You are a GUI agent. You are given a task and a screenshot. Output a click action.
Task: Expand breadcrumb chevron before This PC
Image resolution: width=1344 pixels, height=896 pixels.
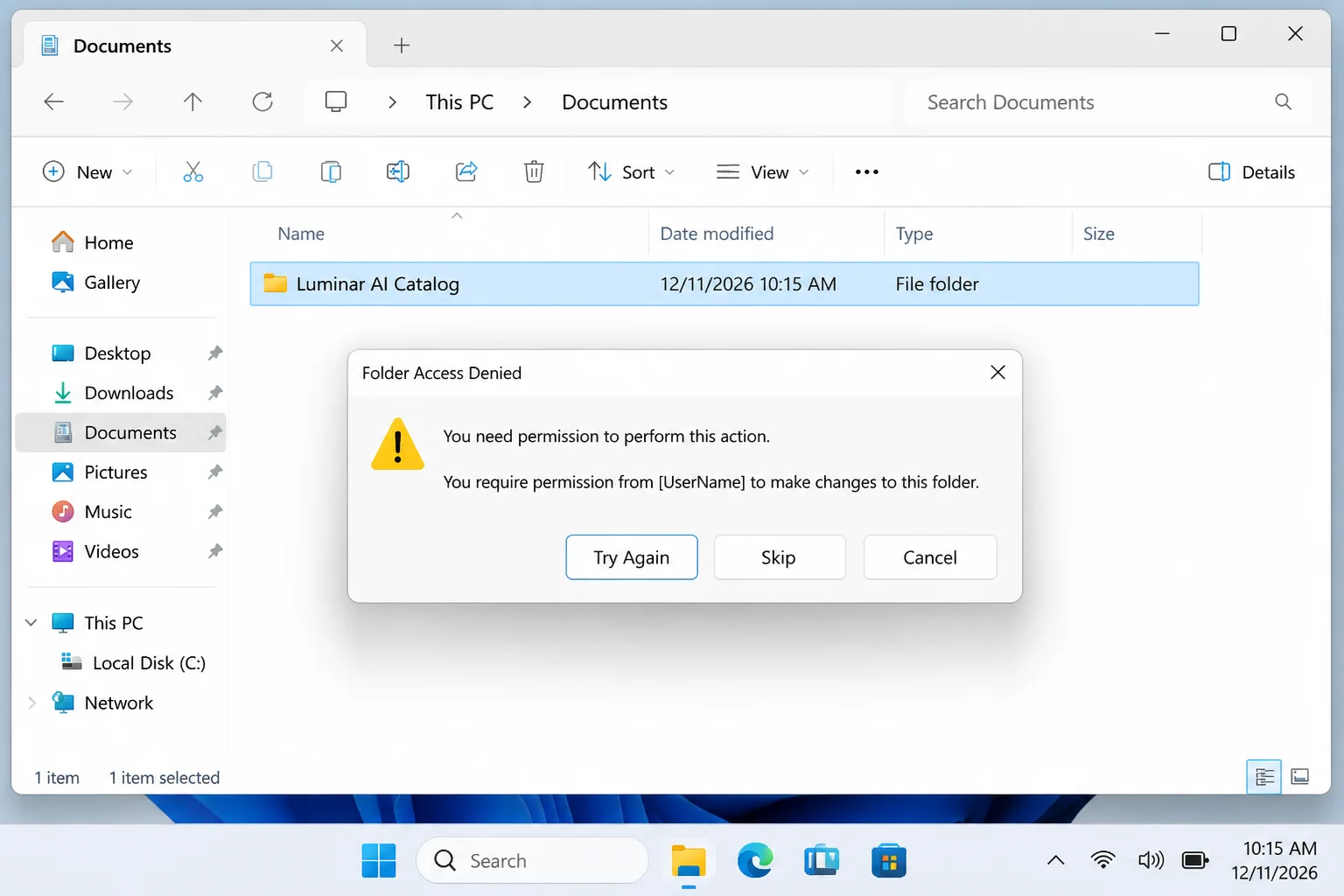coord(392,102)
